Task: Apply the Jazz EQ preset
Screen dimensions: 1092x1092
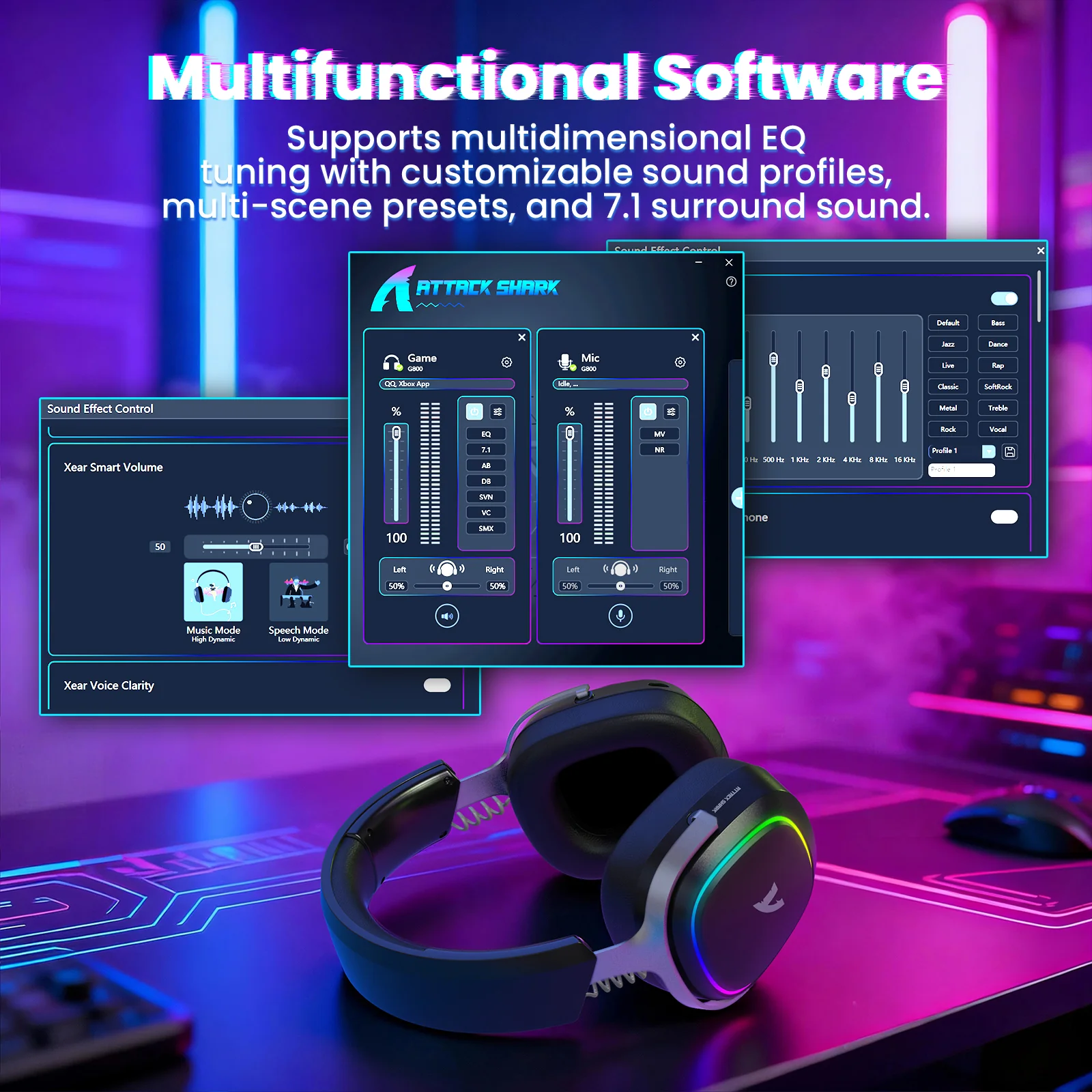Action: pyautogui.click(x=947, y=343)
